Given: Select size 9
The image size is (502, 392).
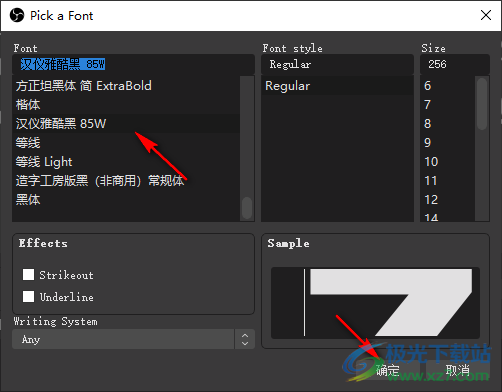Looking at the screenshot, I should 447,143.
